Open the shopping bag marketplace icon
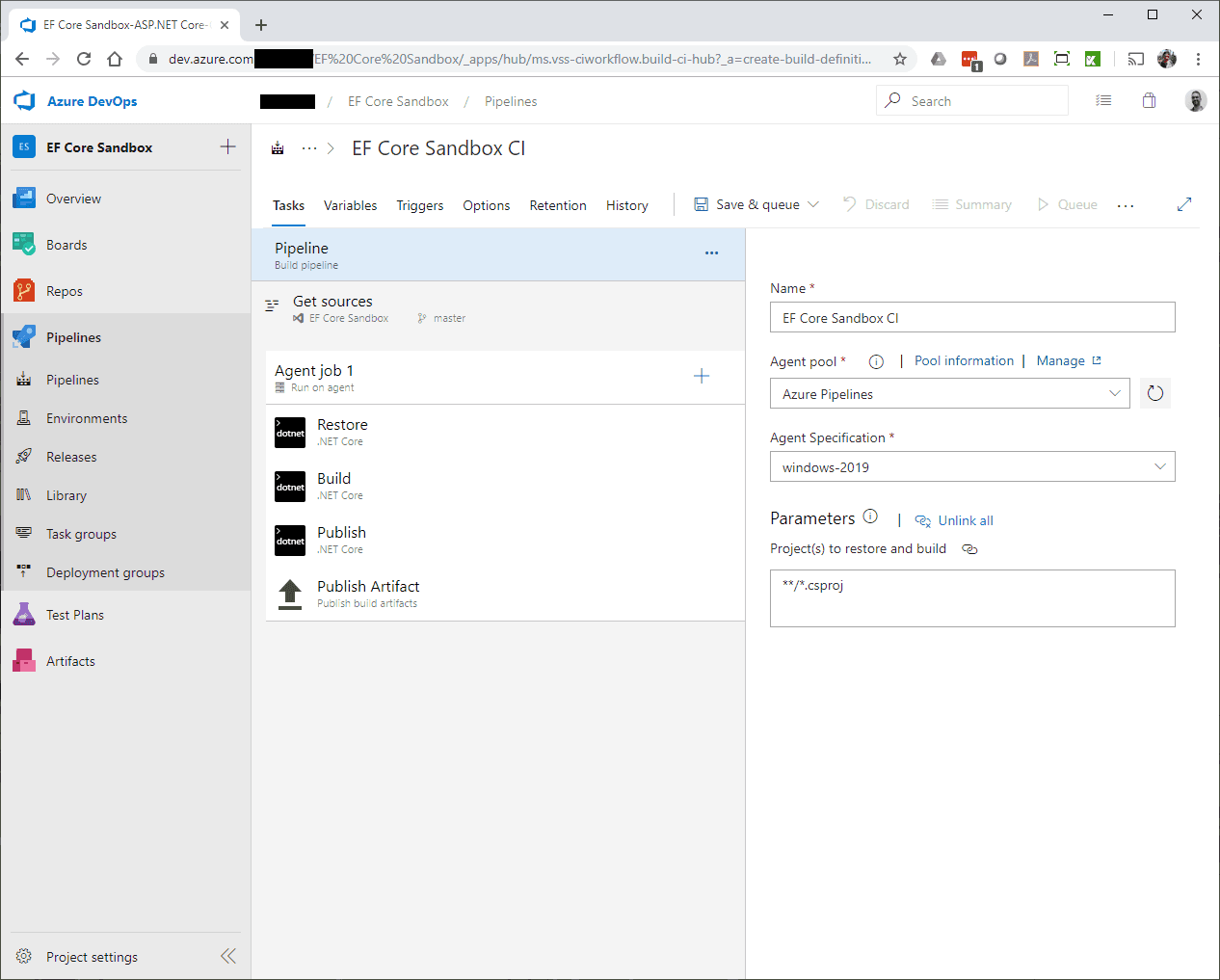 click(x=1149, y=101)
